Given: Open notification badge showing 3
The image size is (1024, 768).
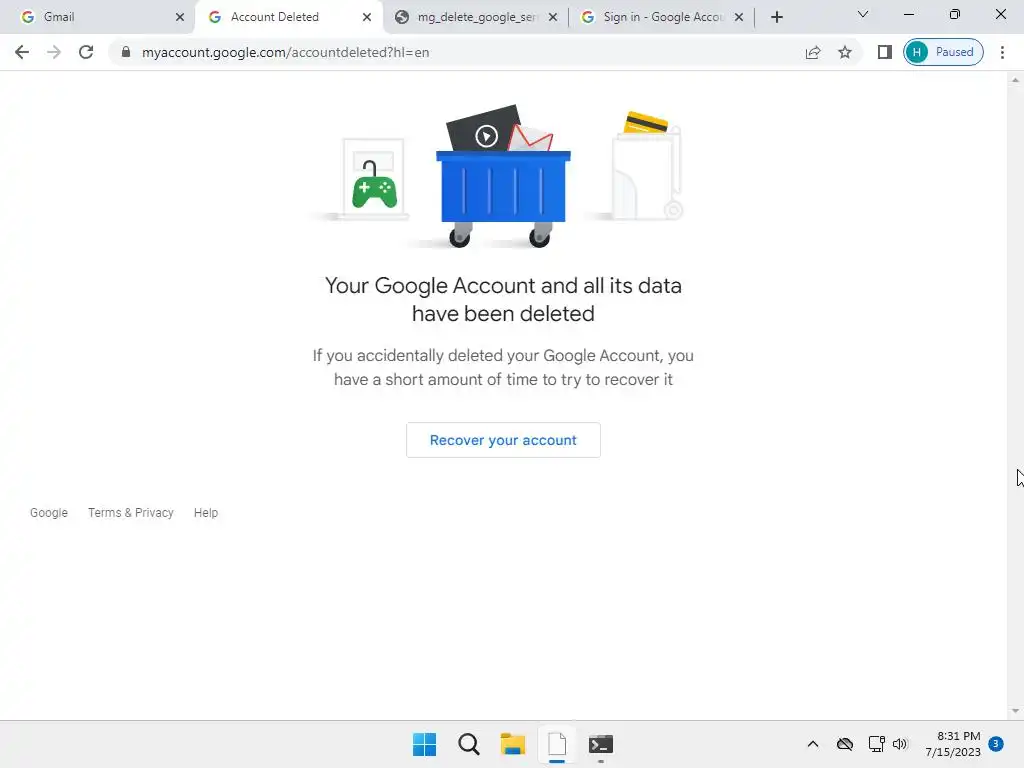Looking at the screenshot, I should tap(996, 743).
